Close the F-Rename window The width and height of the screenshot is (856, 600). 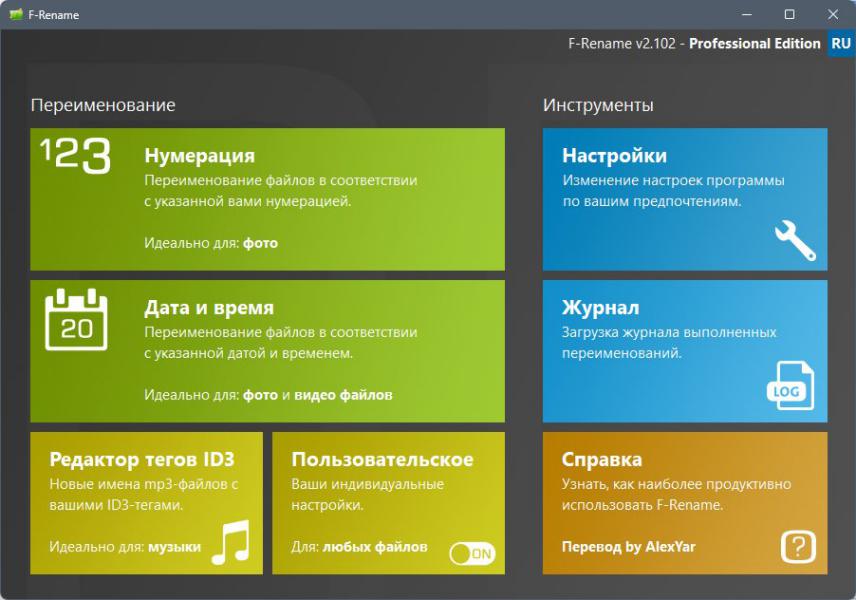[x=833, y=15]
